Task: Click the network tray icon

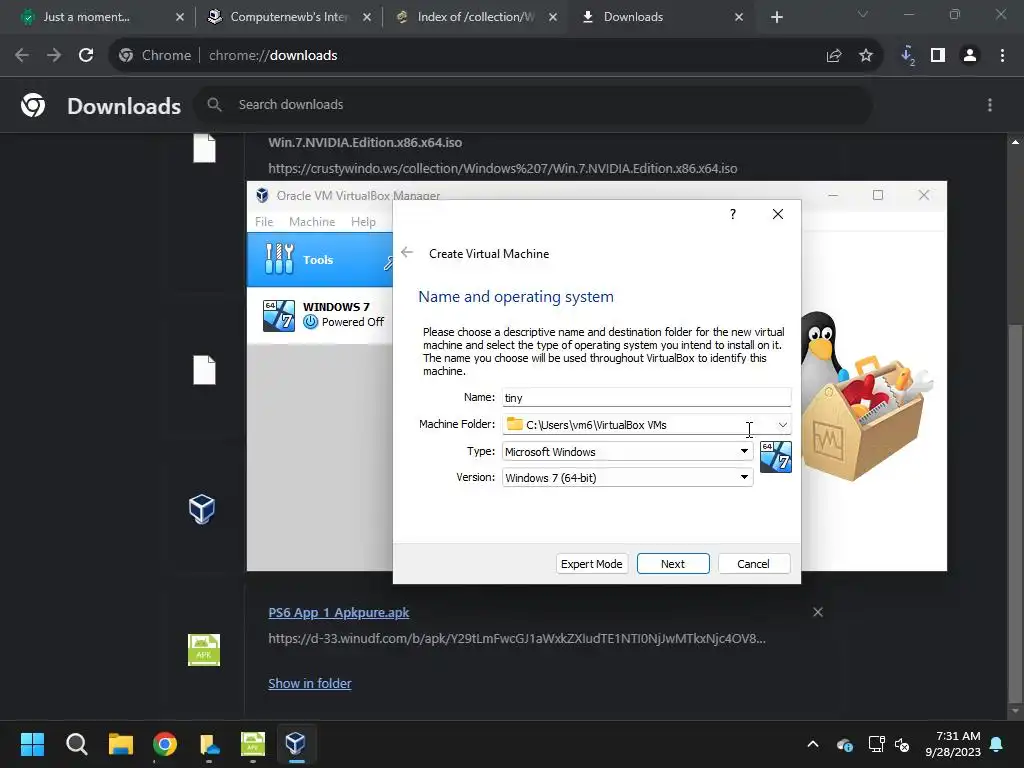Action: pos(876,744)
